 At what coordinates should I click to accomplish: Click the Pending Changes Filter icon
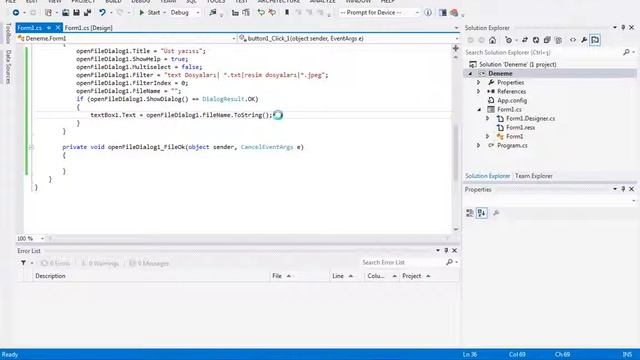(509, 40)
